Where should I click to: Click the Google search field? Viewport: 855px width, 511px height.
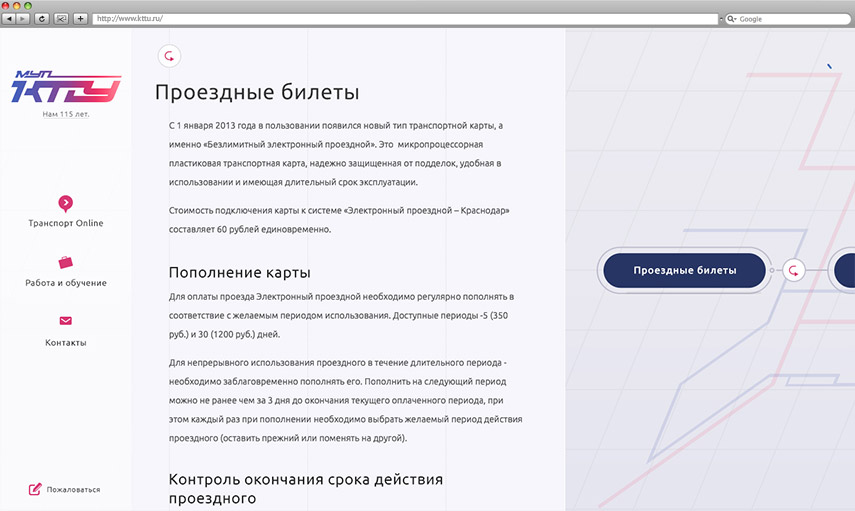(x=788, y=19)
